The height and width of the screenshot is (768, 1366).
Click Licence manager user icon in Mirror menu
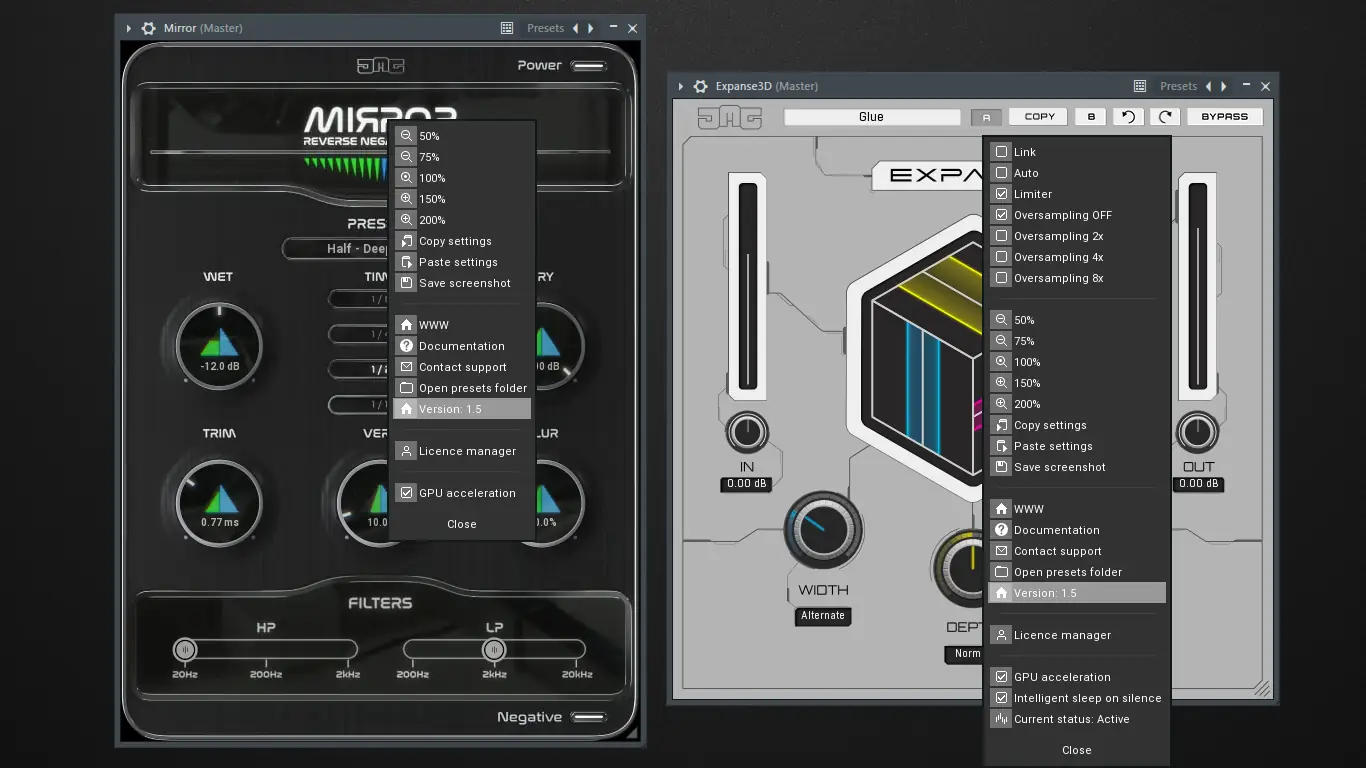click(406, 451)
